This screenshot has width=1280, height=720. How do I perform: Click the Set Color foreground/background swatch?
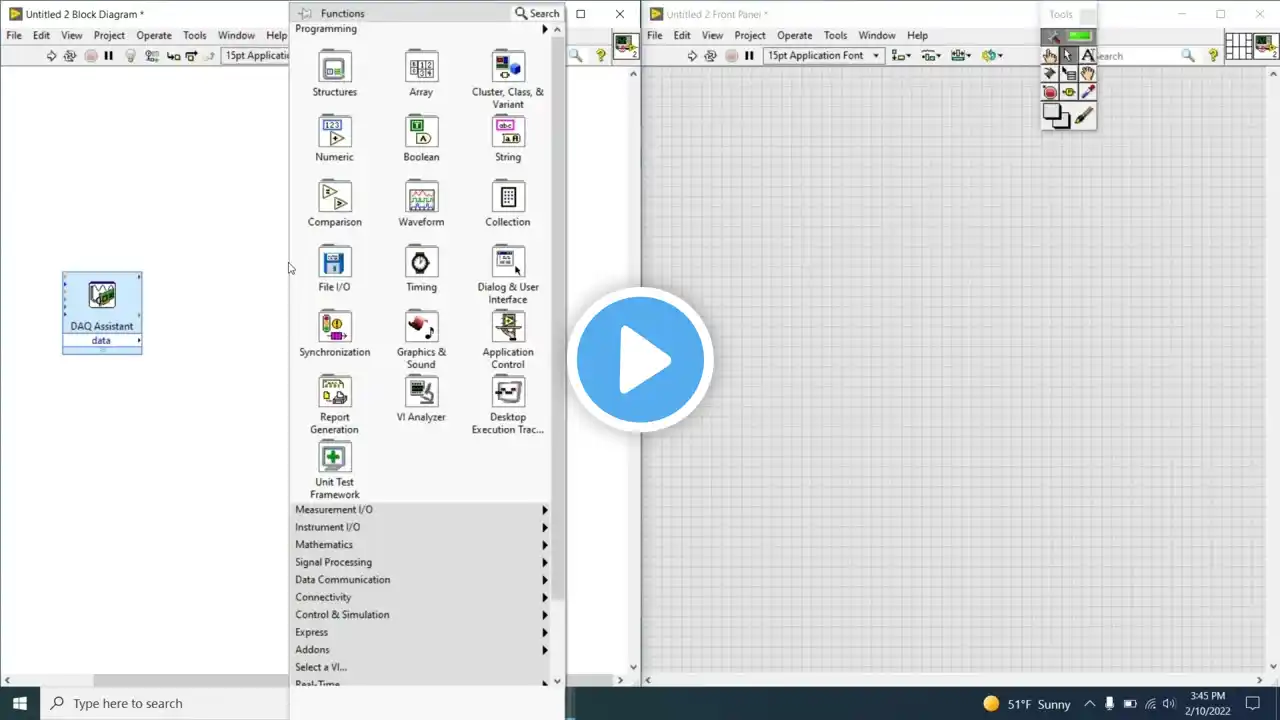pyautogui.click(x=1056, y=116)
